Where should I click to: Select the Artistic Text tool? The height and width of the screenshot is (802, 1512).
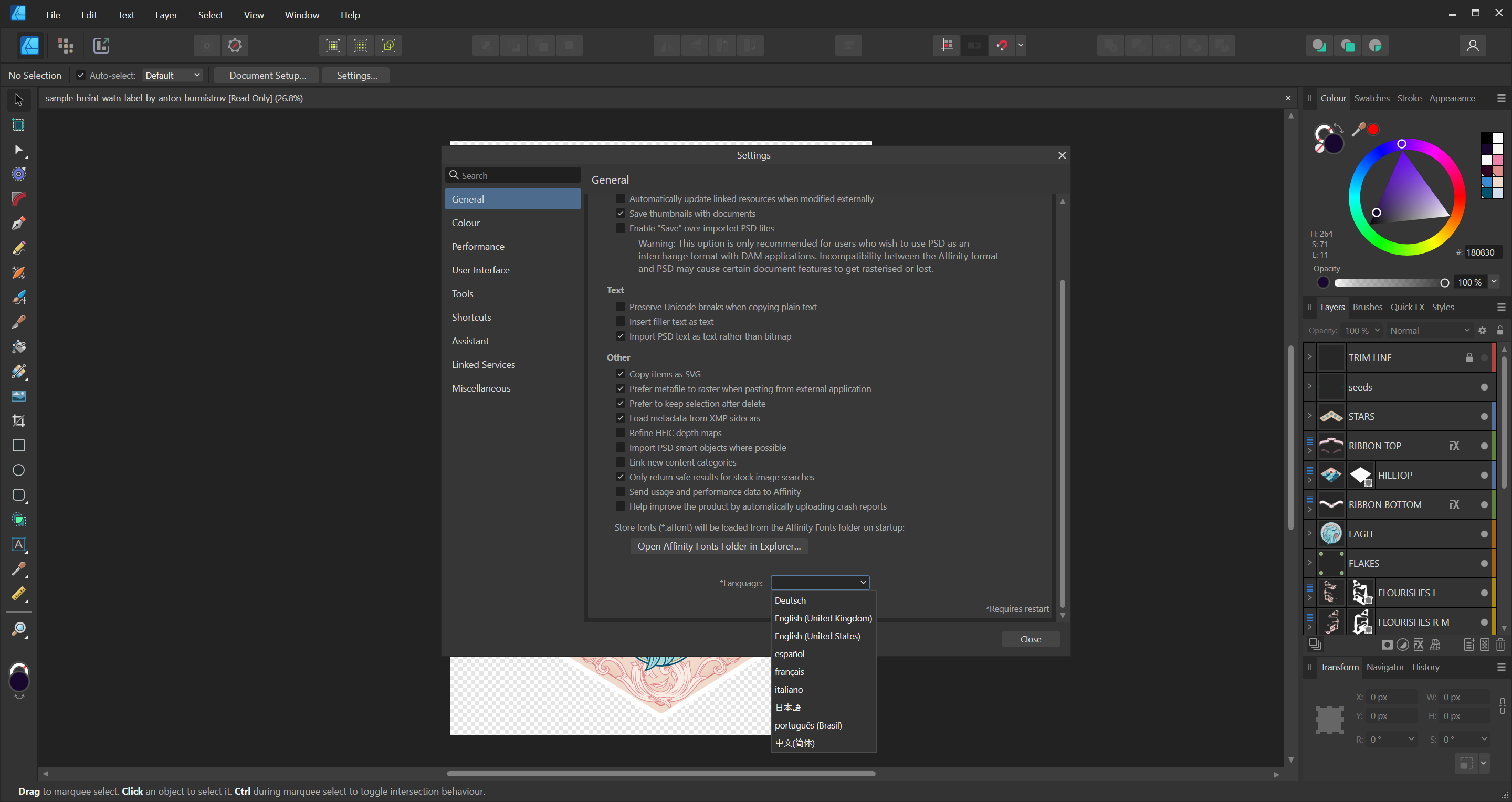19,544
